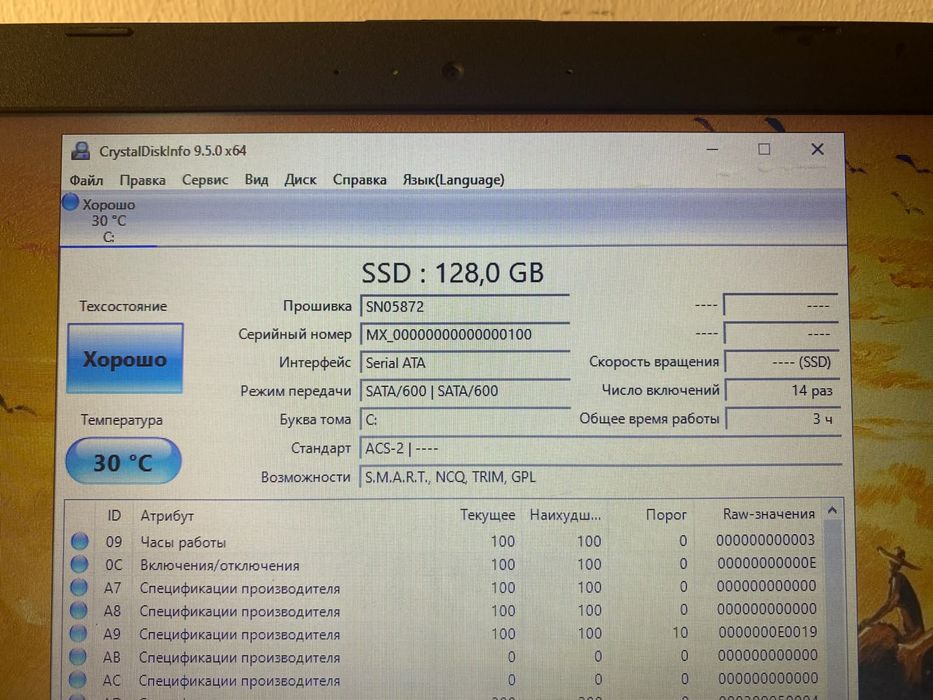
Task: Select Спецификации производителя in row AB
Action: point(239,658)
